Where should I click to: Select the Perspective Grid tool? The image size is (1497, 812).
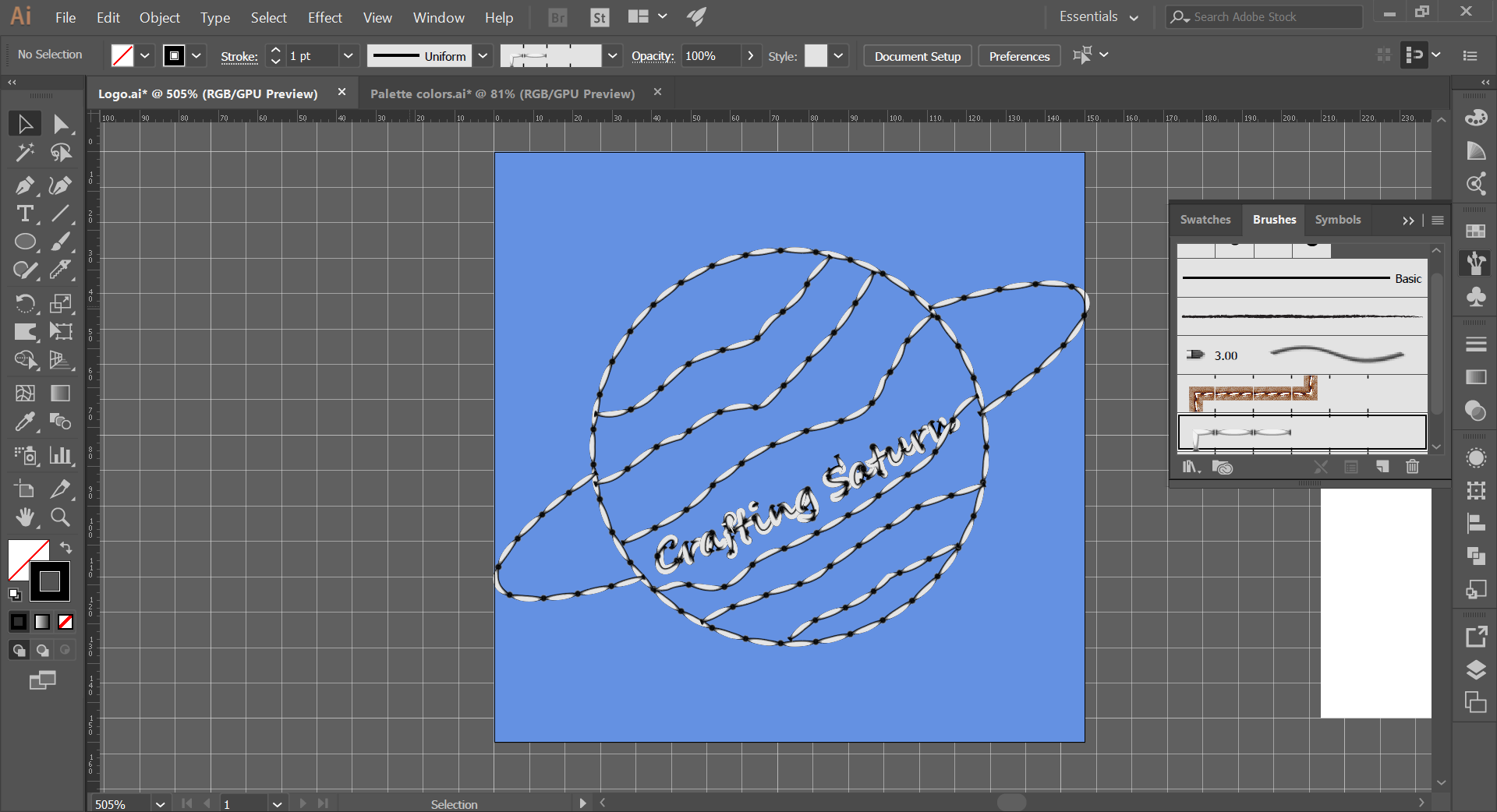(x=61, y=360)
